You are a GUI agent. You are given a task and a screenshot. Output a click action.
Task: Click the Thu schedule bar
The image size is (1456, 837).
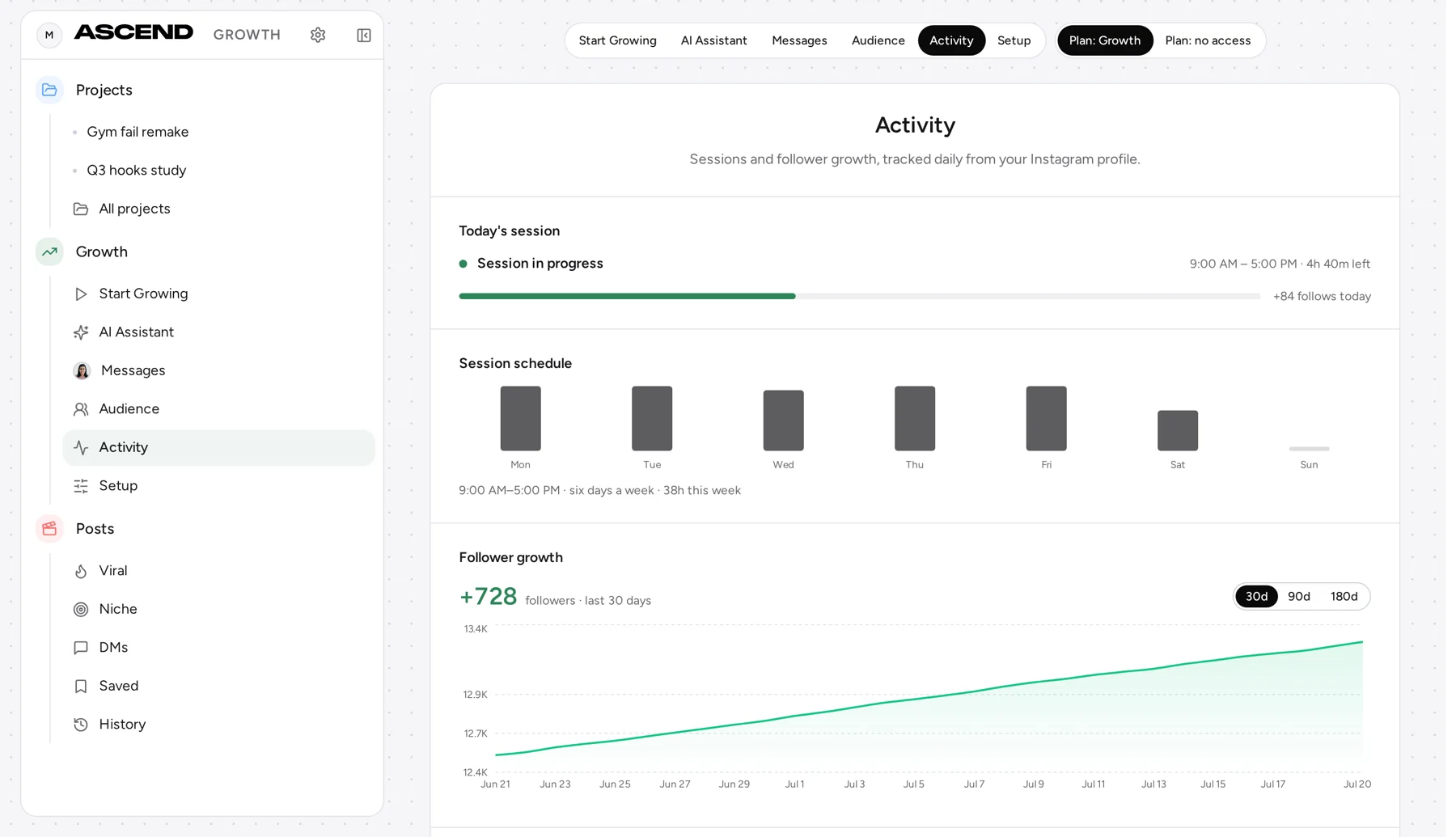pos(915,418)
